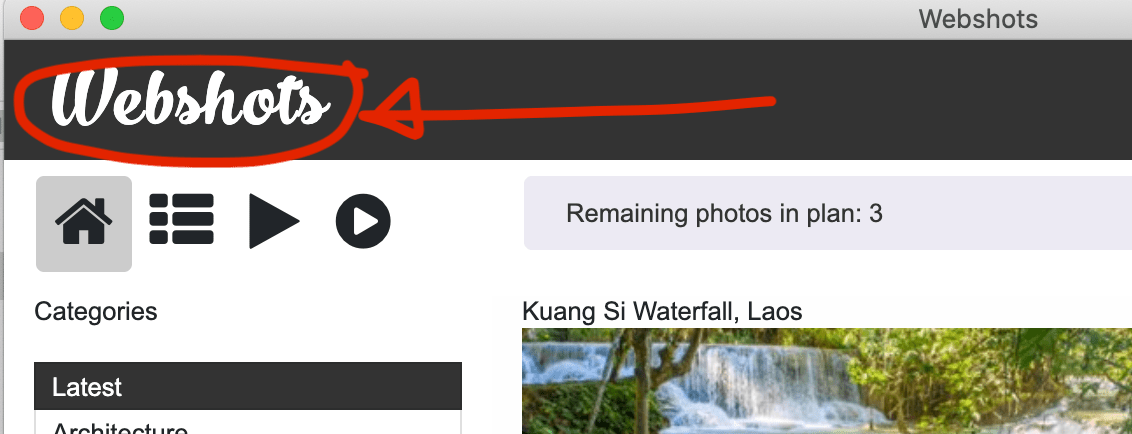Maximize the window using green button

coord(112,18)
